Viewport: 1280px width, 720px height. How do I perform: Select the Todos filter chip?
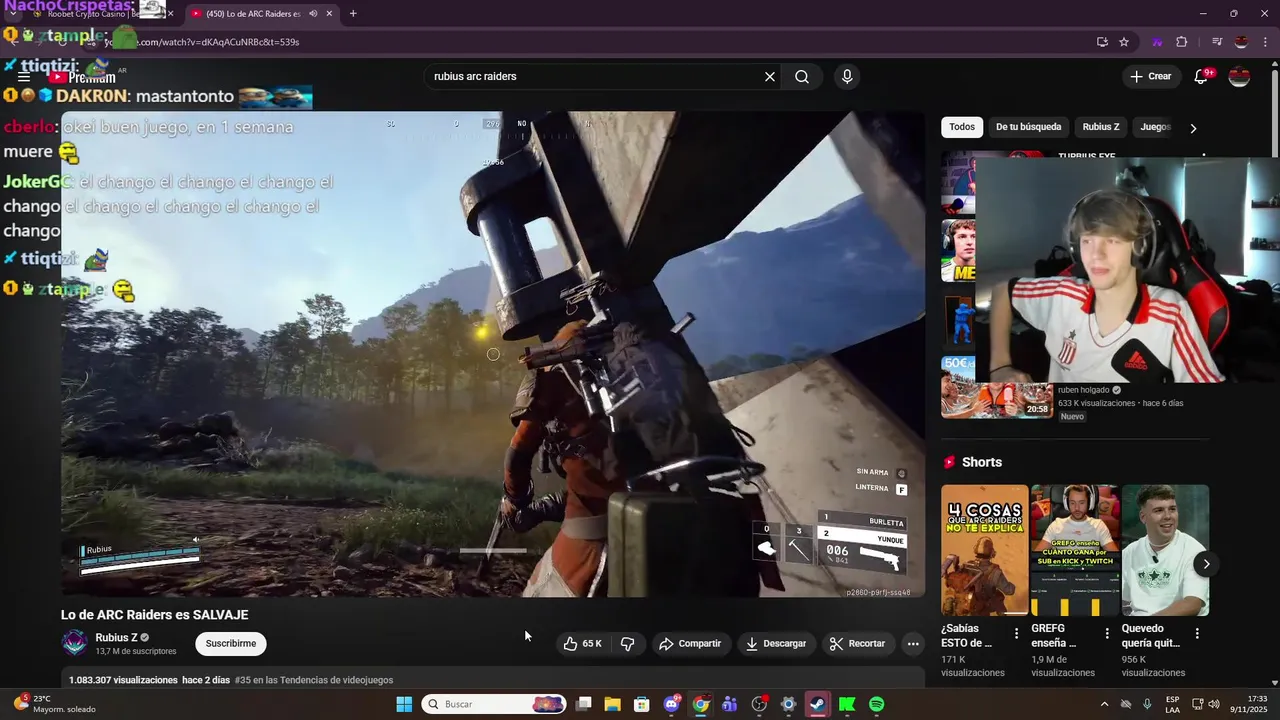[x=962, y=127]
